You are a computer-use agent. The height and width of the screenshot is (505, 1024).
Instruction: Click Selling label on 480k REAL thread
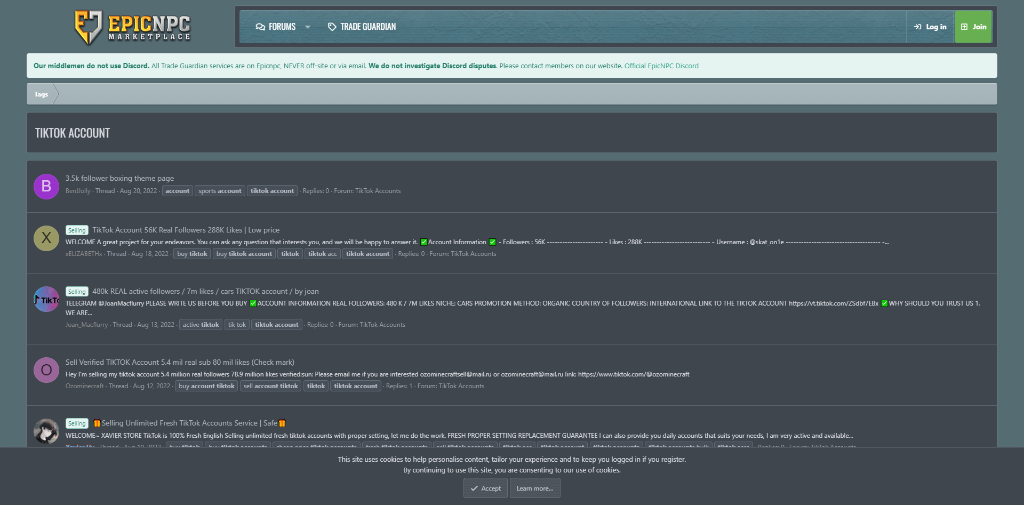click(76, 291)
